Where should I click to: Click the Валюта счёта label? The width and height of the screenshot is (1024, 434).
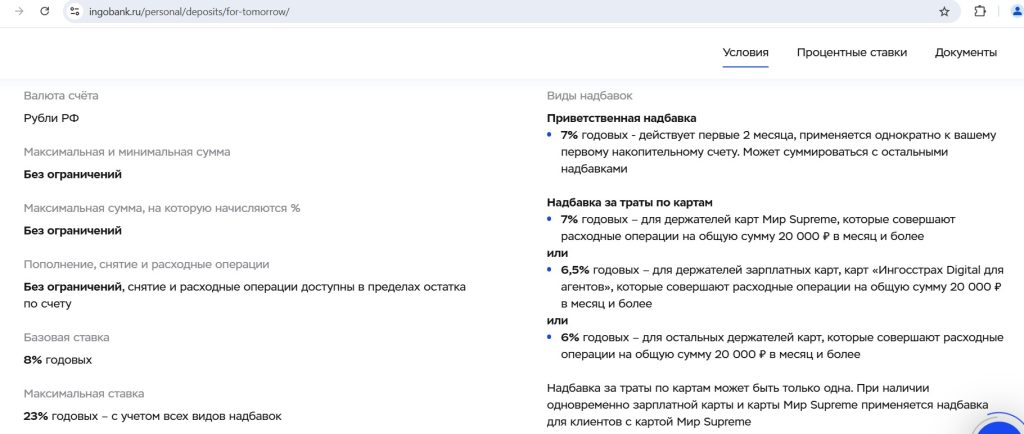(x=61, y=96)
